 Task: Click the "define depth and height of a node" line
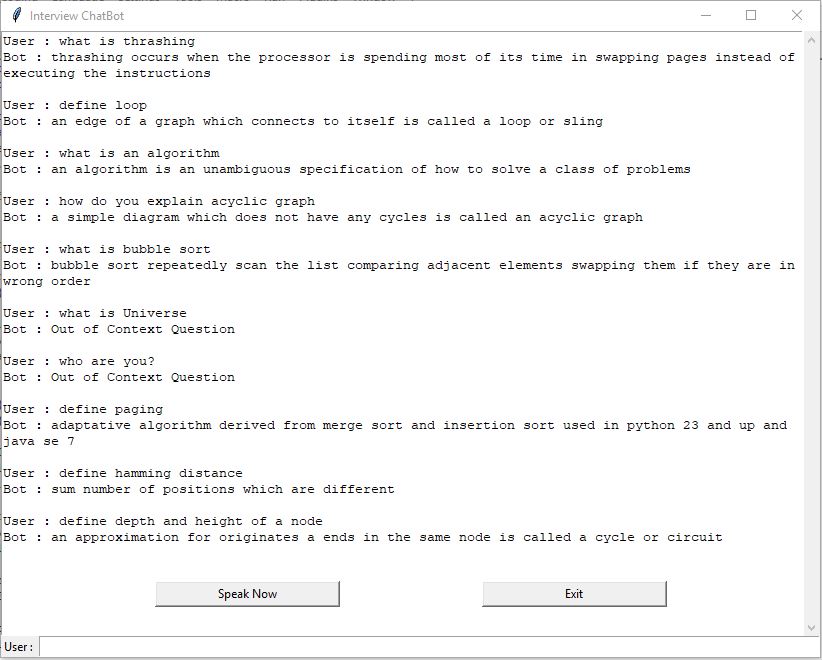(163, 522)
